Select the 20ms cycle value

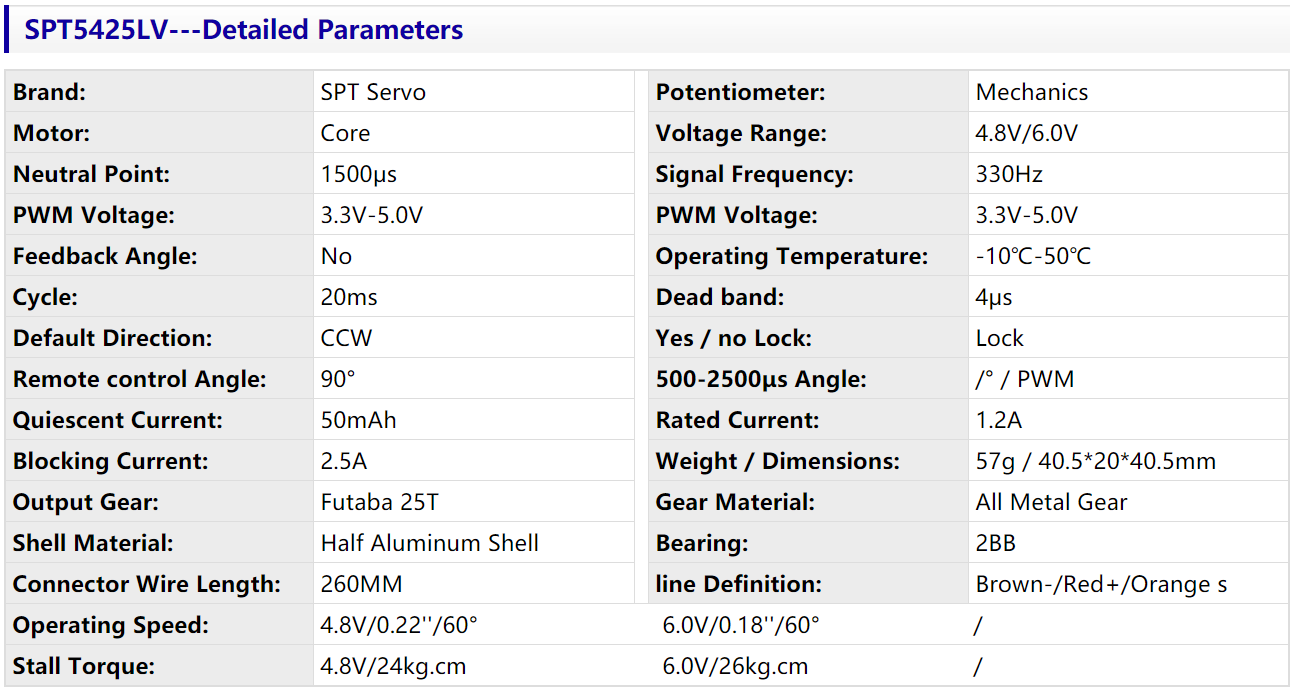(349, 297)
